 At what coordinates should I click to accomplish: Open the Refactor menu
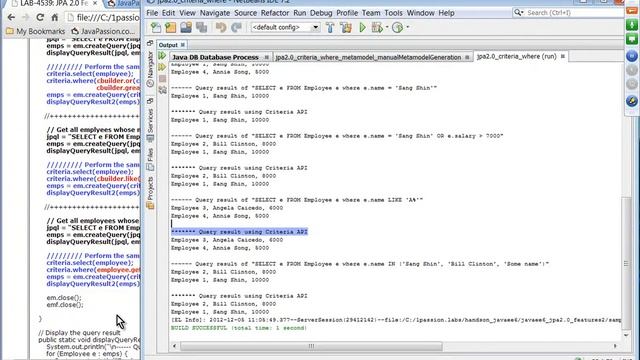coord(275,13)
